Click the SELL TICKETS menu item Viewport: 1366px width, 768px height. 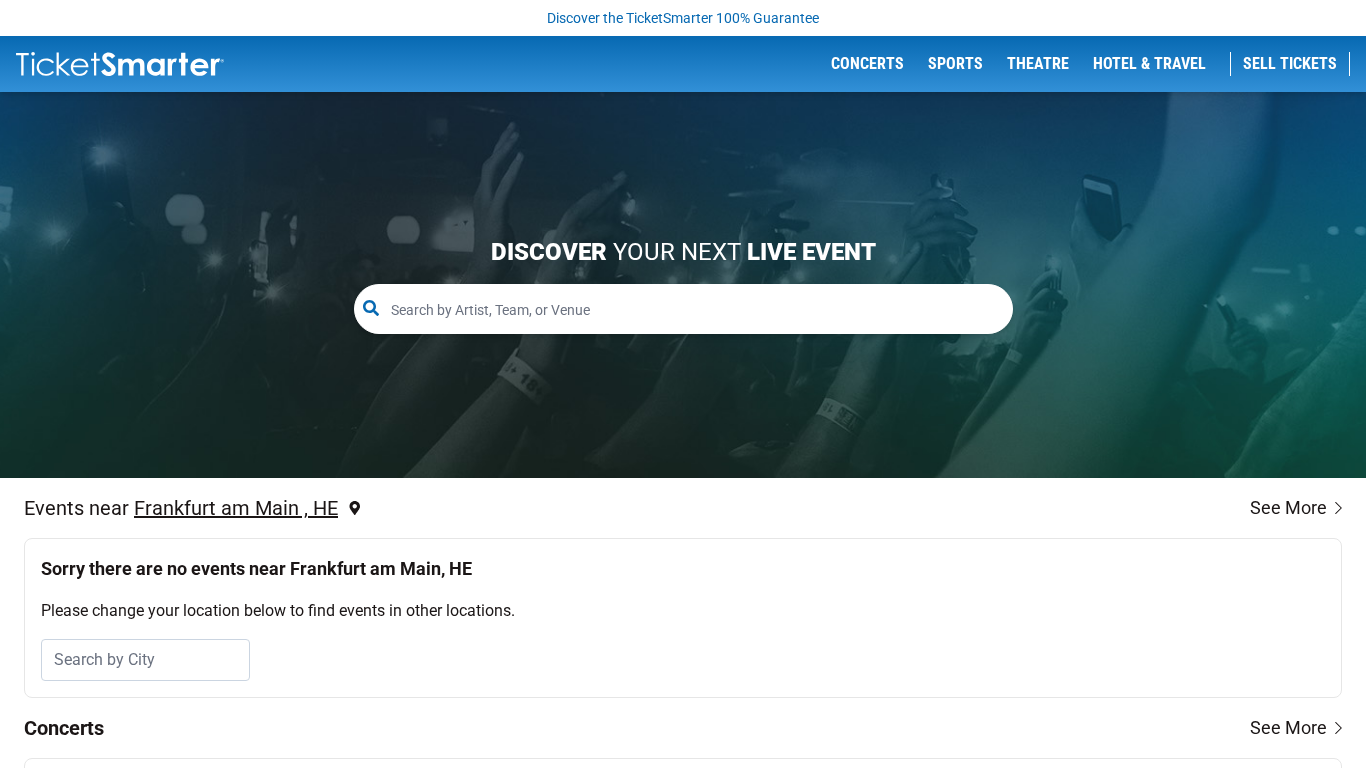[x=1289, y=63]
